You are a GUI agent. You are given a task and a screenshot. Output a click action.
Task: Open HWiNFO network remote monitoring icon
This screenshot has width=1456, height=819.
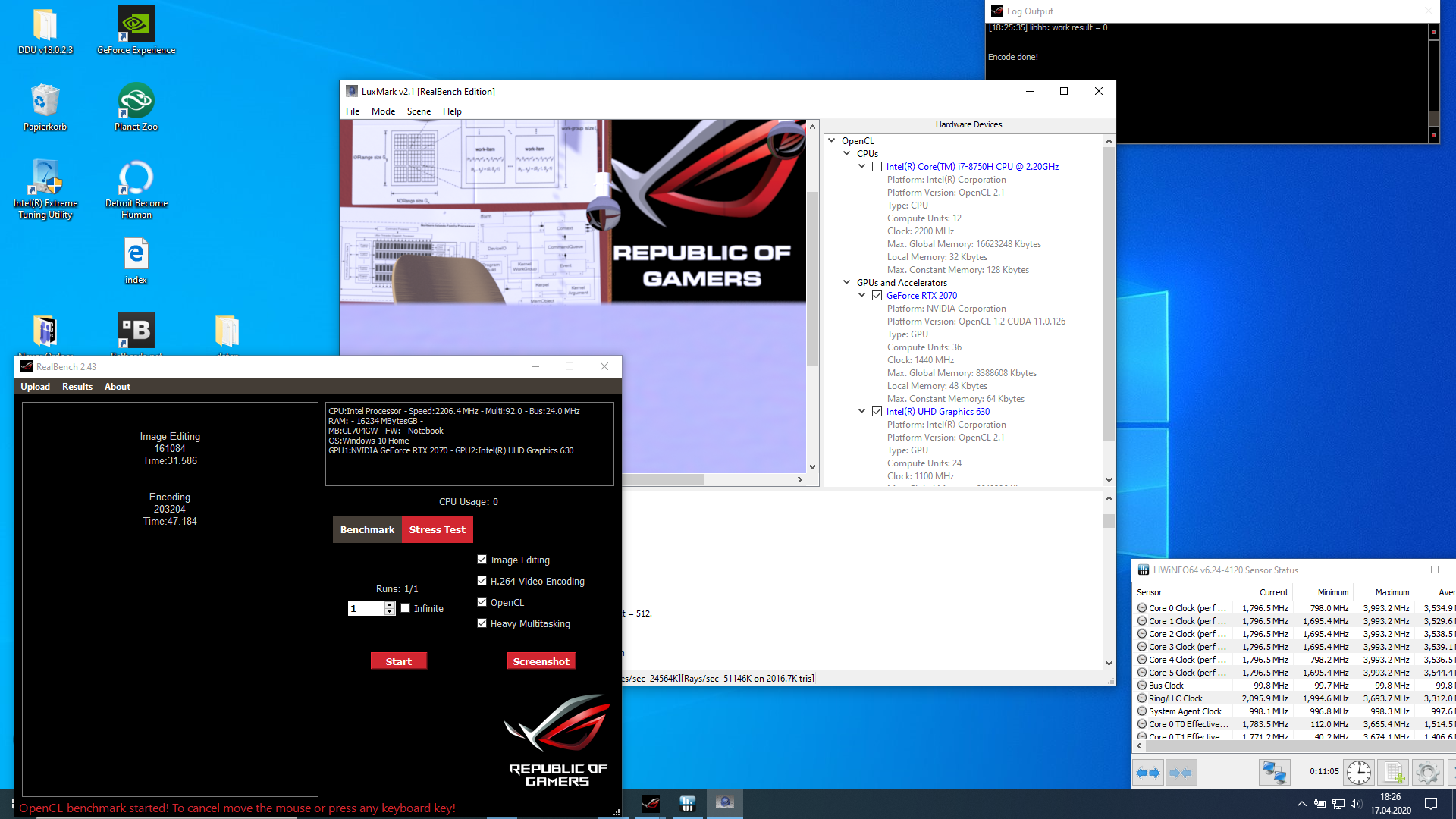[x=1274, y=773]
